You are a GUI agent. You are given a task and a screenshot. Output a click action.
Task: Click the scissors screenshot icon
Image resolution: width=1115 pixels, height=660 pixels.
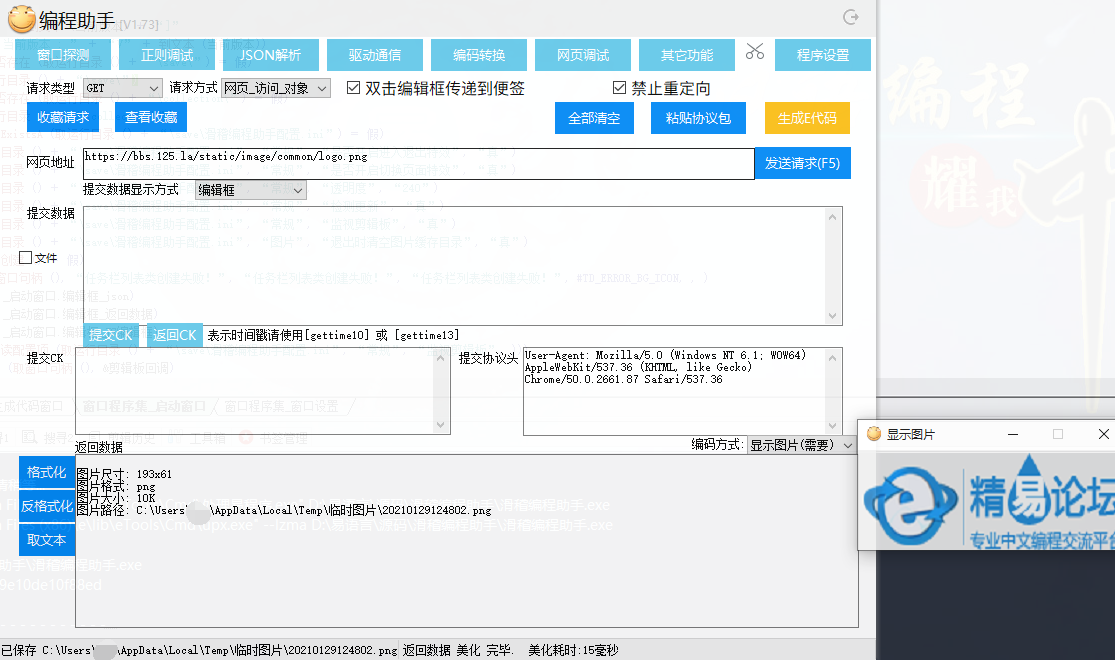755,52
